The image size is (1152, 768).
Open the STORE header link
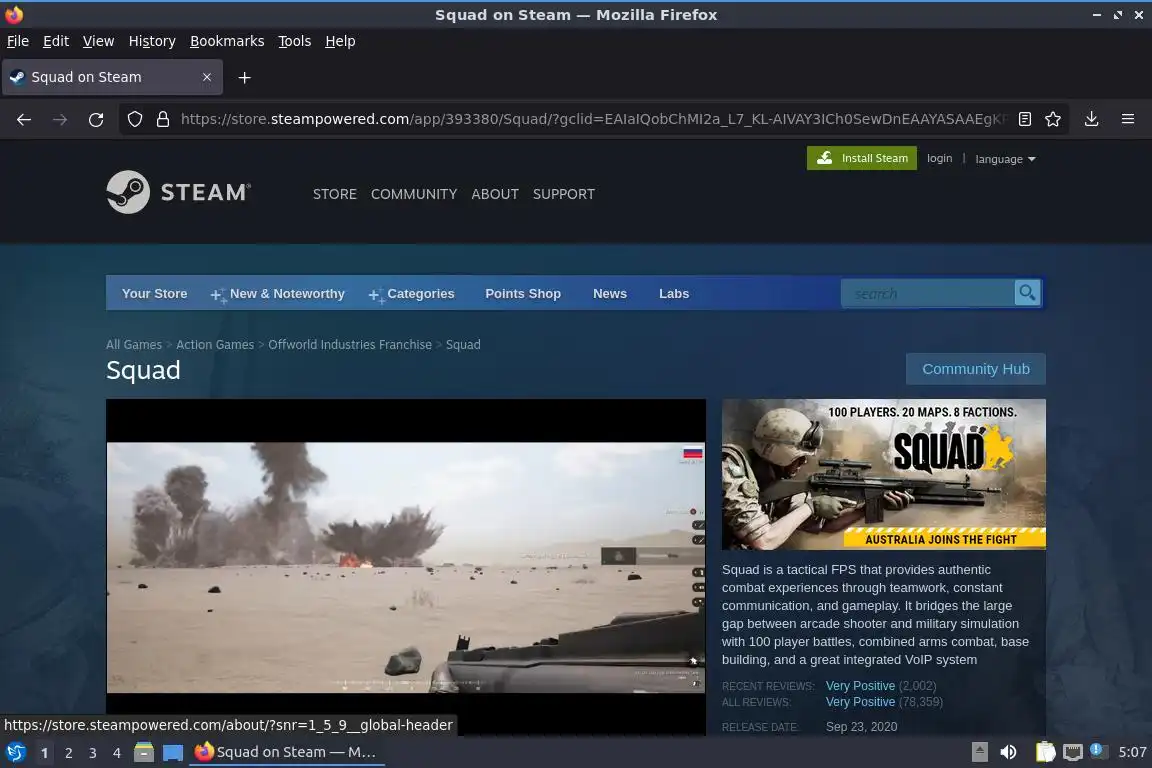tap(334, 194)
